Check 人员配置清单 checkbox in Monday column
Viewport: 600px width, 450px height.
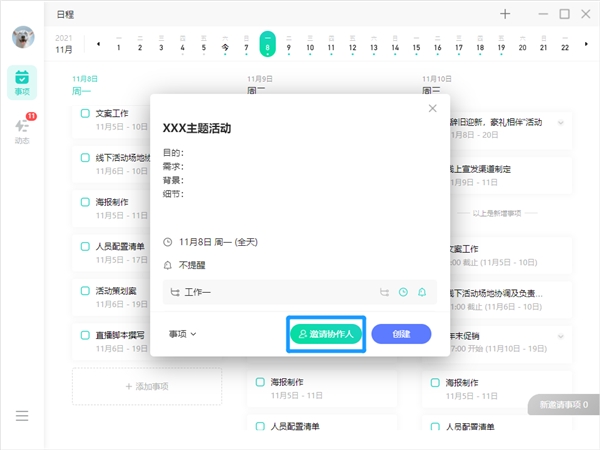85,246
